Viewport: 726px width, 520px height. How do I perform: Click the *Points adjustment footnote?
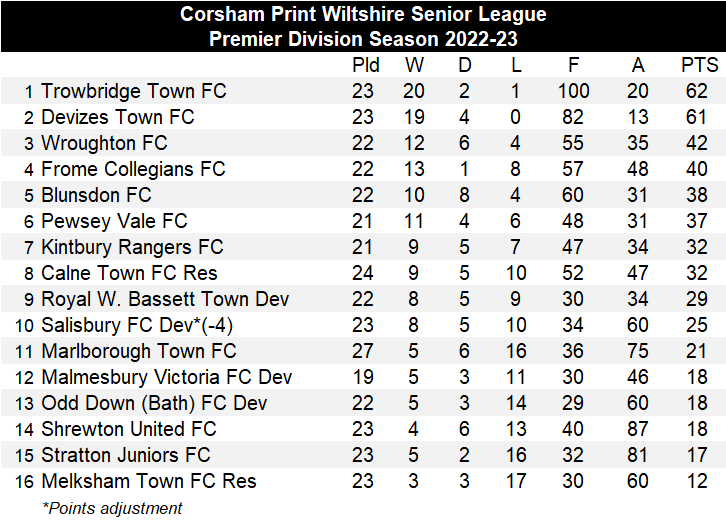[x=112, y=507]
